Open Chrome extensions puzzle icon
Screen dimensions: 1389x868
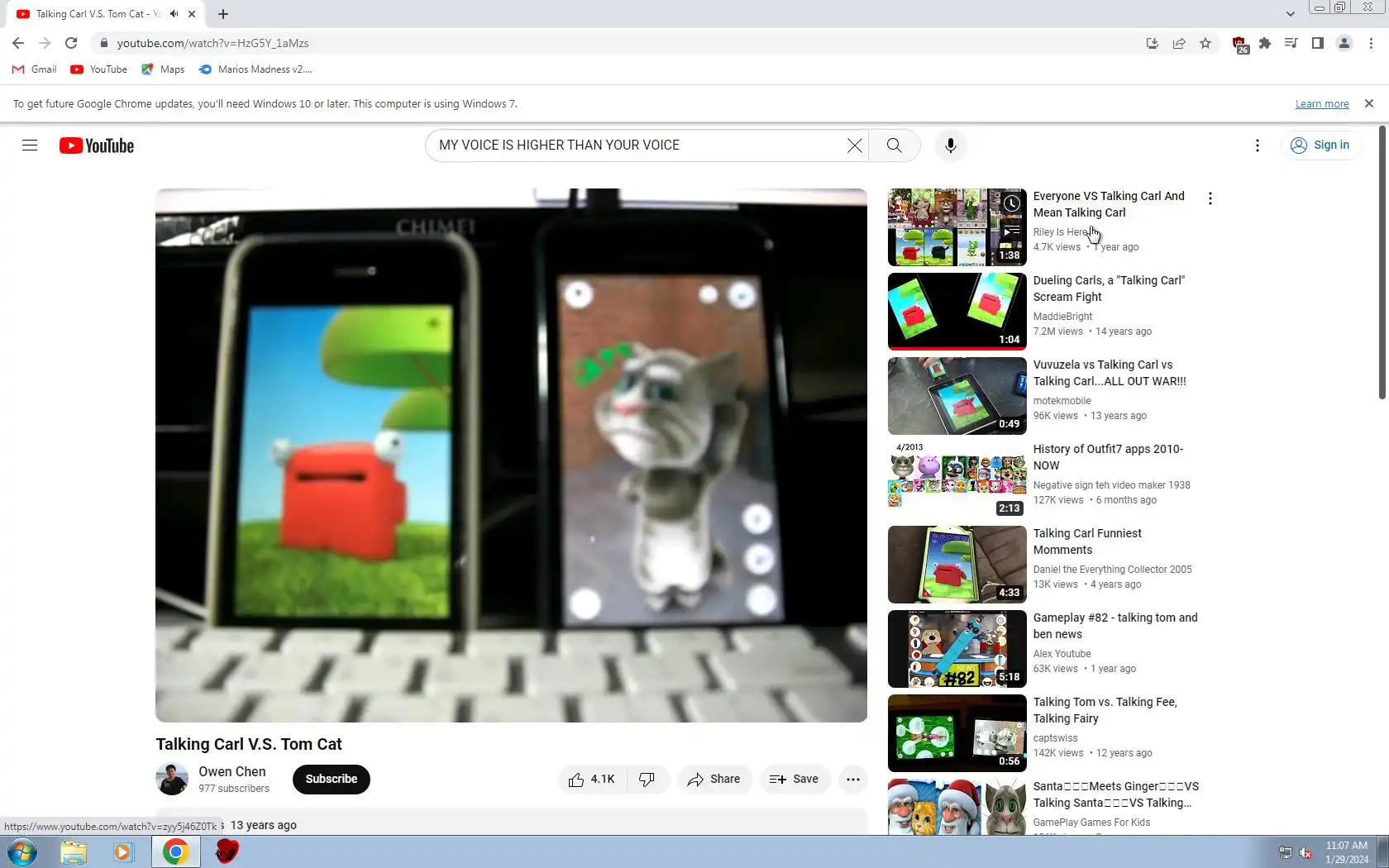(1265, 43)
